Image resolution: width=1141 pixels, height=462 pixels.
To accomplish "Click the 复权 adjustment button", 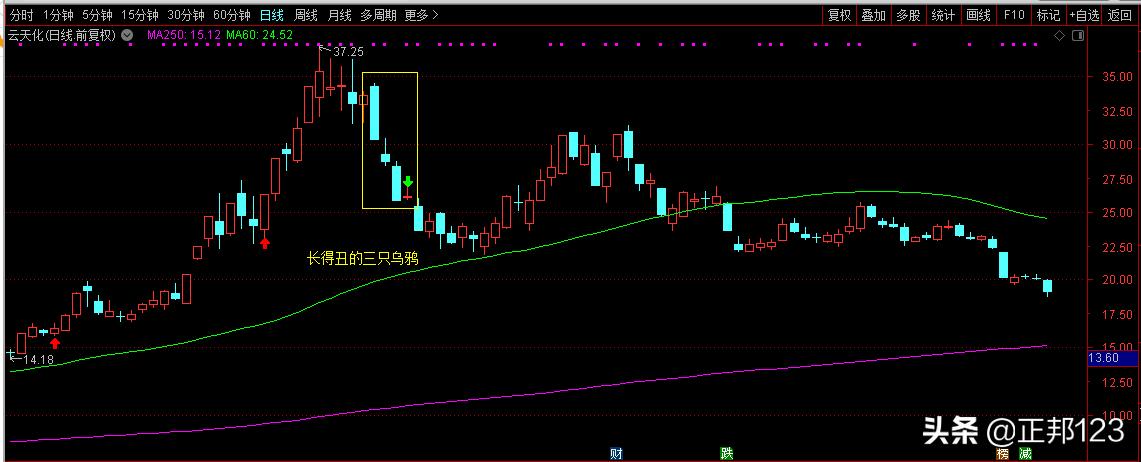I will (840, 15).
